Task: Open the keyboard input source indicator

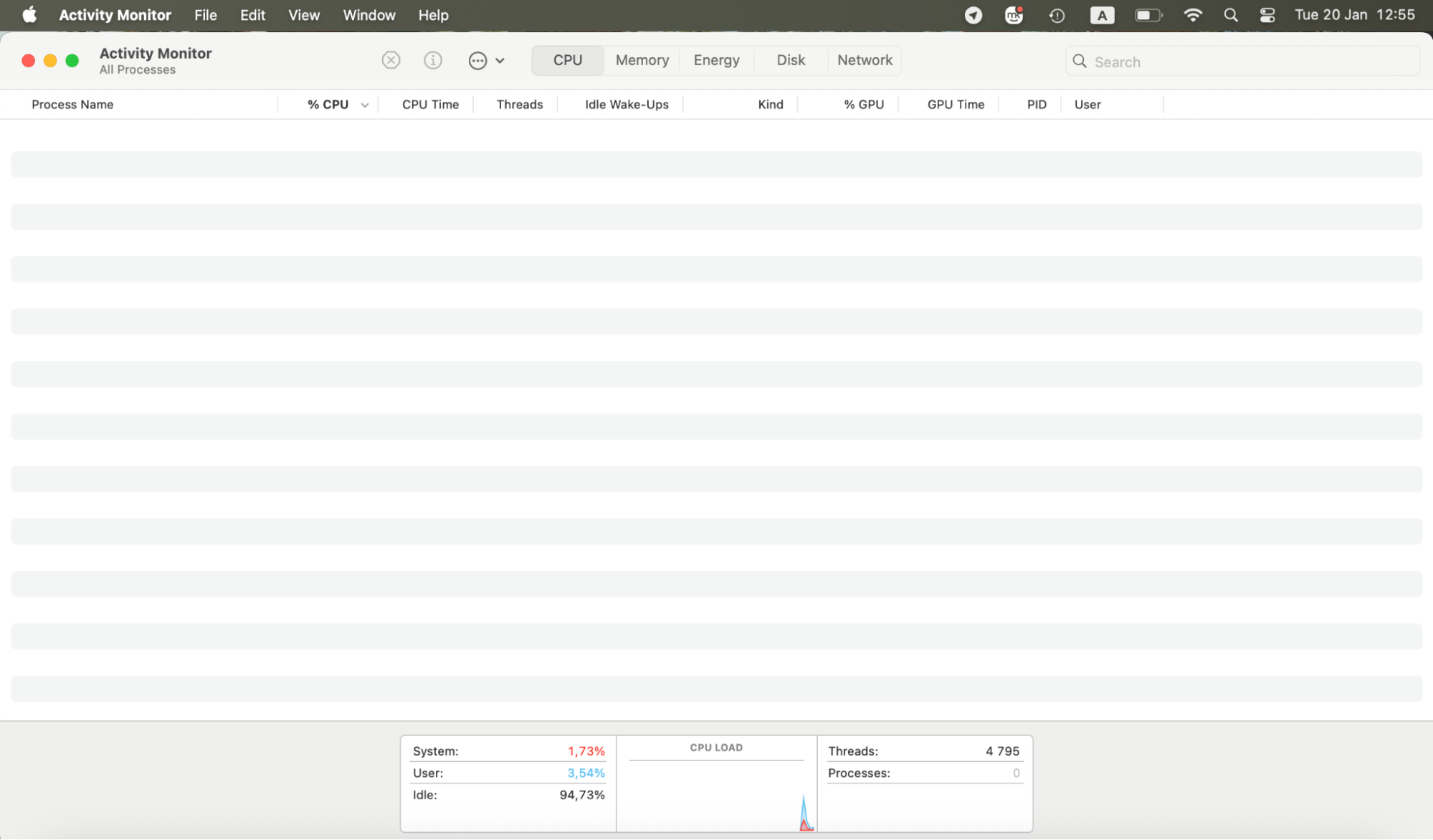Action: tap(1102, 14)
